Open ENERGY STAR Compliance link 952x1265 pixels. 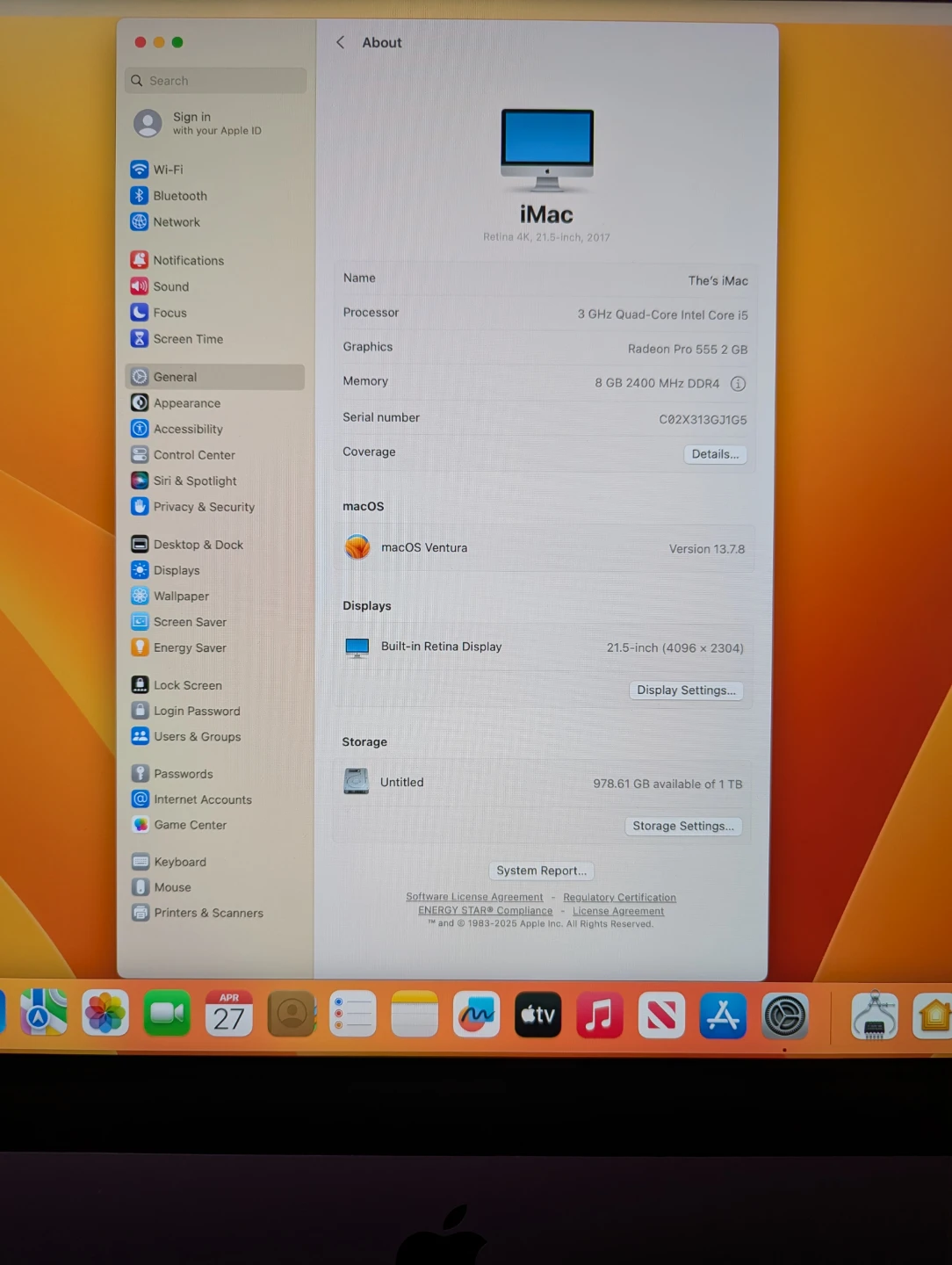coord(486,911)
